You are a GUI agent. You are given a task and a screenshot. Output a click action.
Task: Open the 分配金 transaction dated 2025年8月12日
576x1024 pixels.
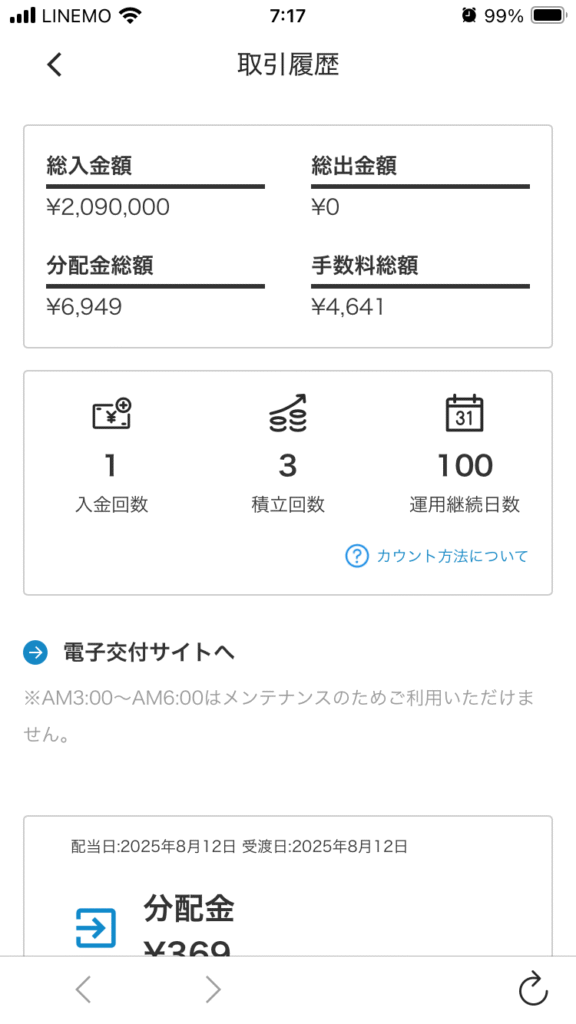tap(288, 886)
